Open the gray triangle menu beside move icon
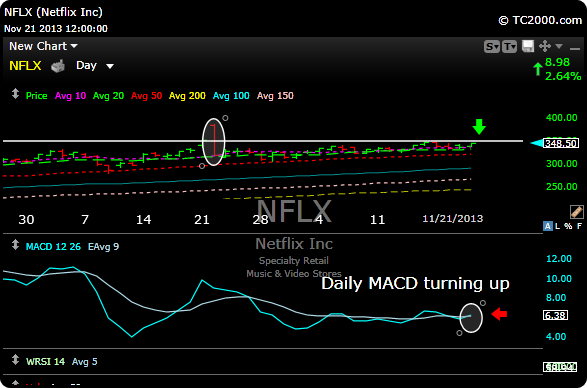 [x=559, y=46]
